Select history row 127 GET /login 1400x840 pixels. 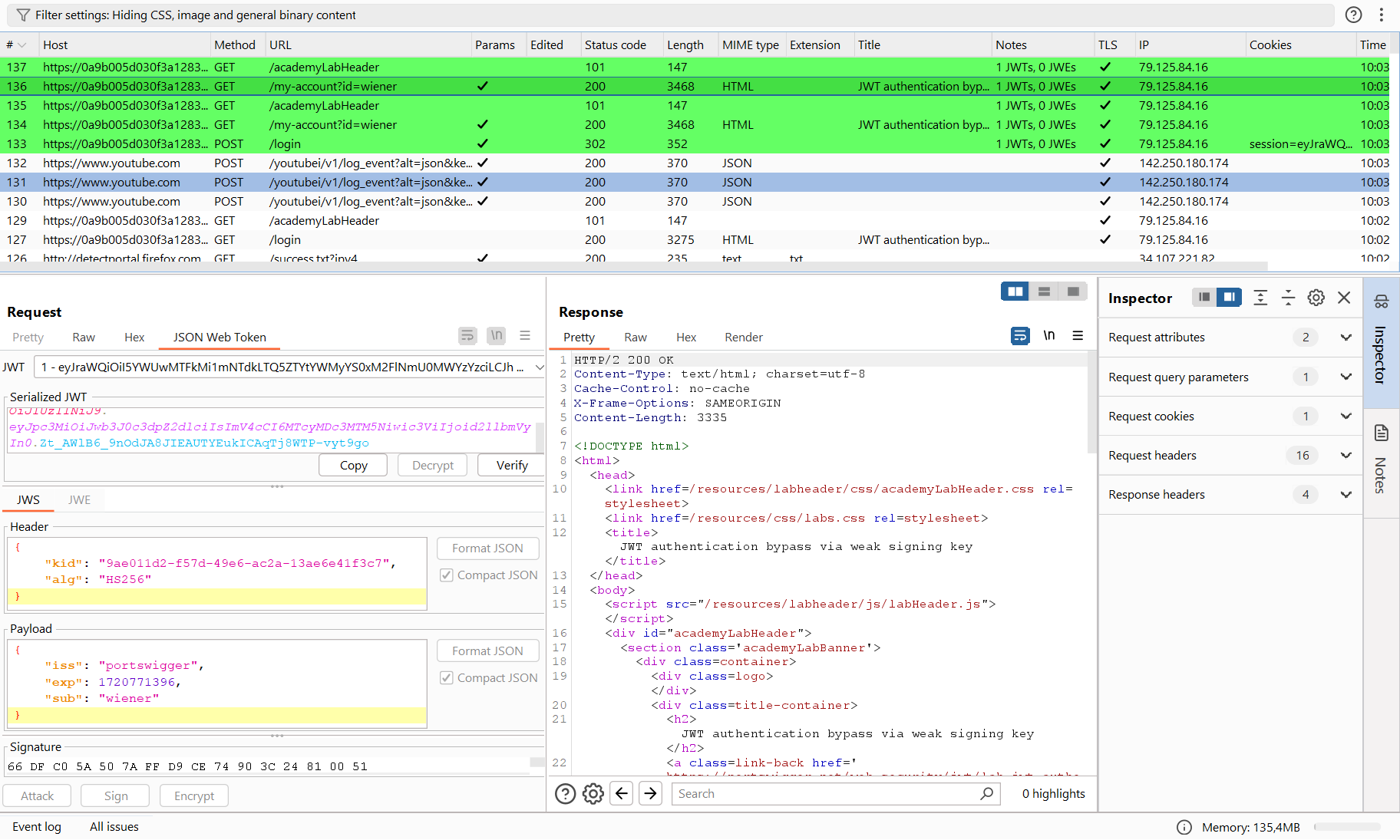pos(695,240)
